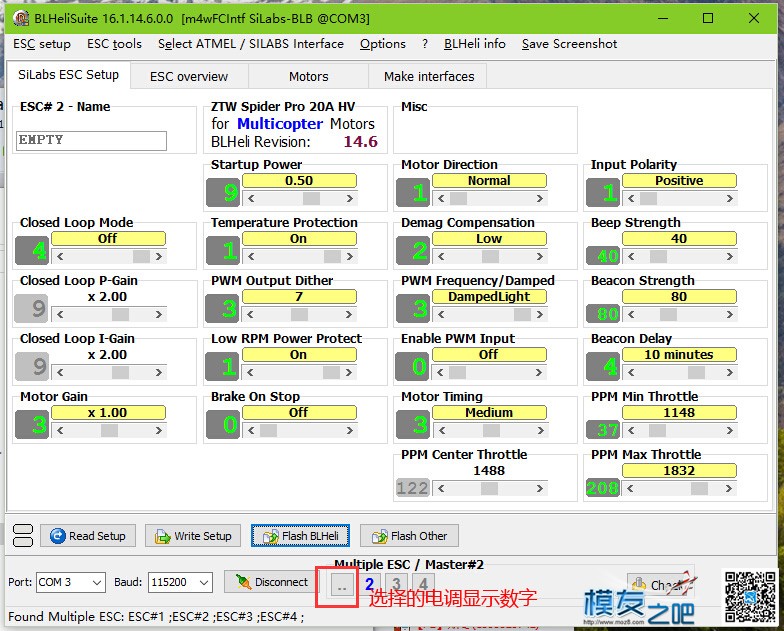This screenshot has height=631, width=784.
Task: Click the Beacon Delay slider thumb
Action: click(696, 372)
